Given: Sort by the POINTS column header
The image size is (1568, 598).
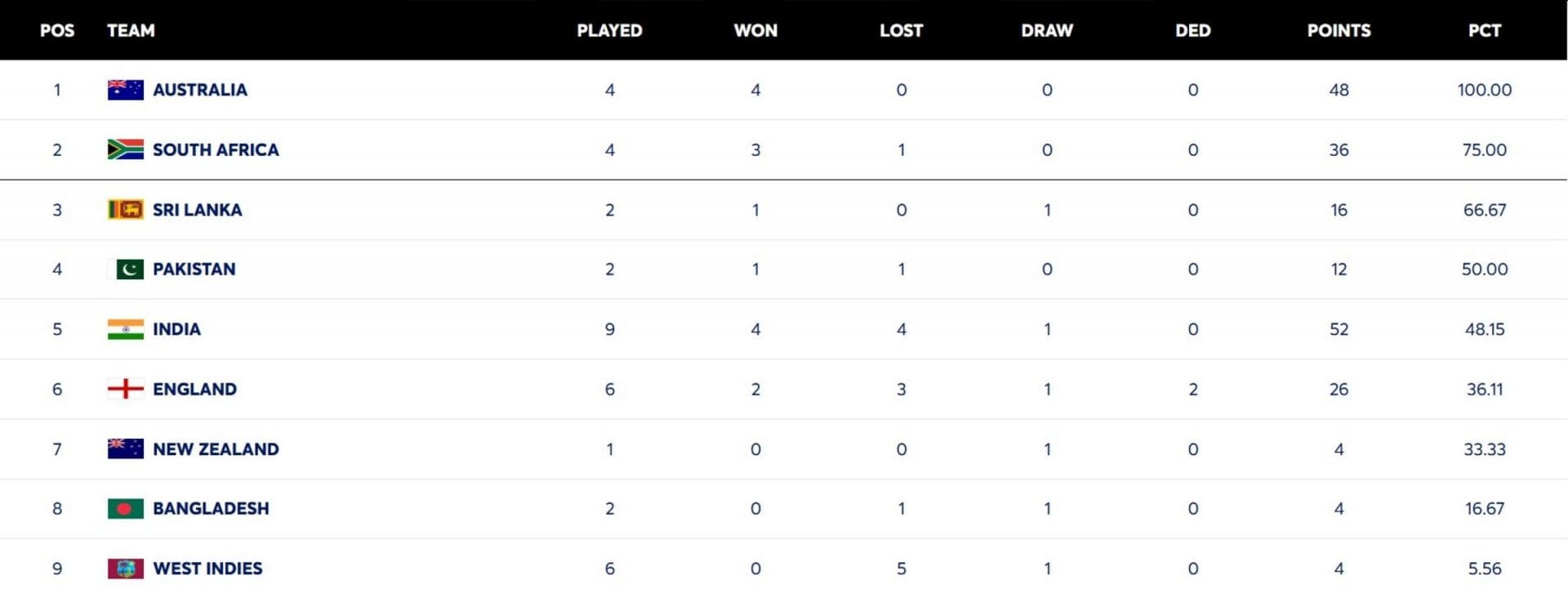Looking at the screenshot, I should pyautogui.click(x=1339, y=30).
